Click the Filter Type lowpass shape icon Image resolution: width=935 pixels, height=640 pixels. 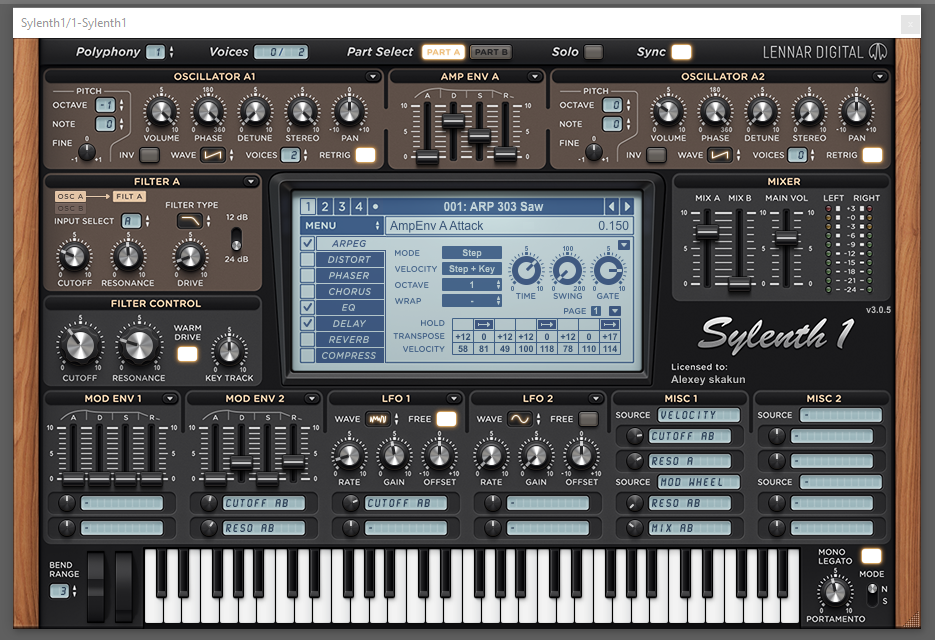(190, 221)
